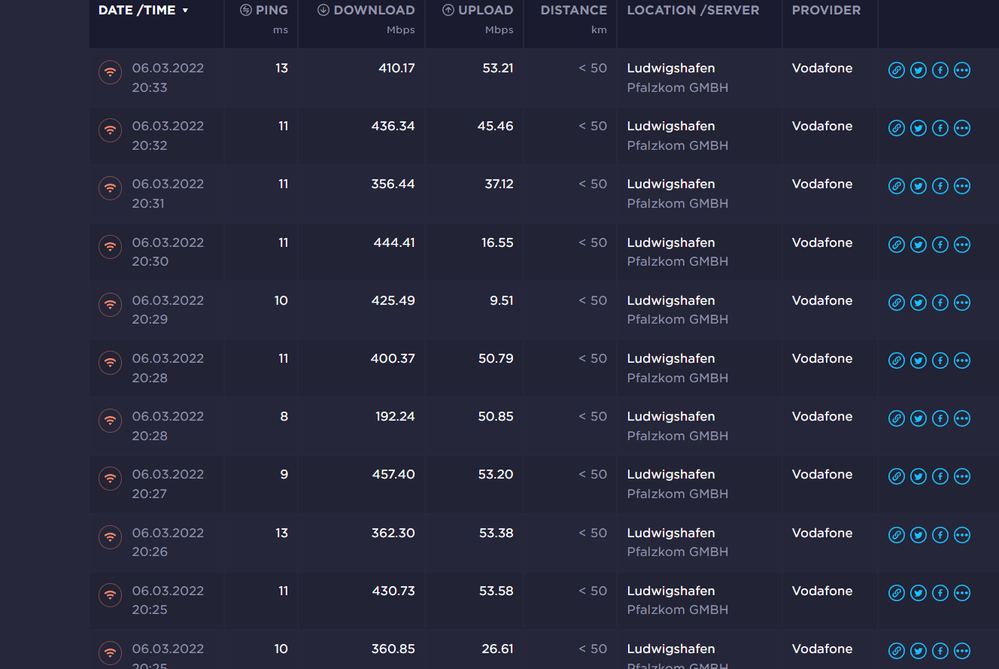
Task: Share the 20:31 result on Facebook
Action: pyautogui.click(x=940, y=186)
